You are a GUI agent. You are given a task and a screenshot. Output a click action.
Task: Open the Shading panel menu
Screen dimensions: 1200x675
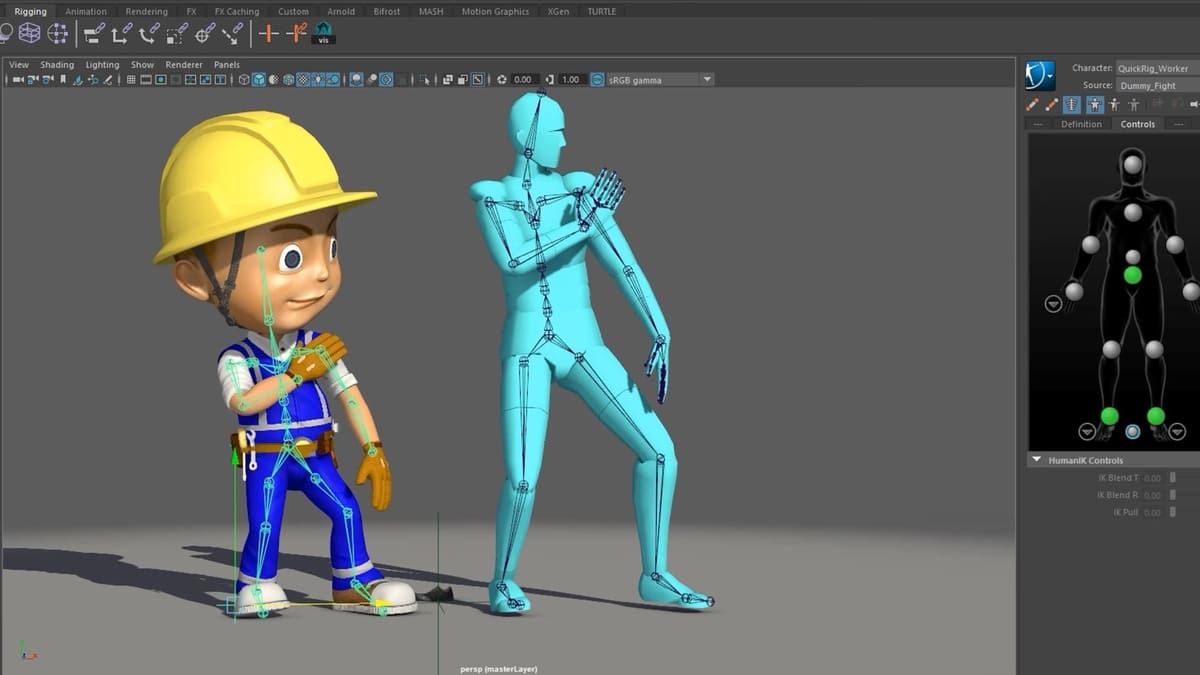tap(57, 65)
